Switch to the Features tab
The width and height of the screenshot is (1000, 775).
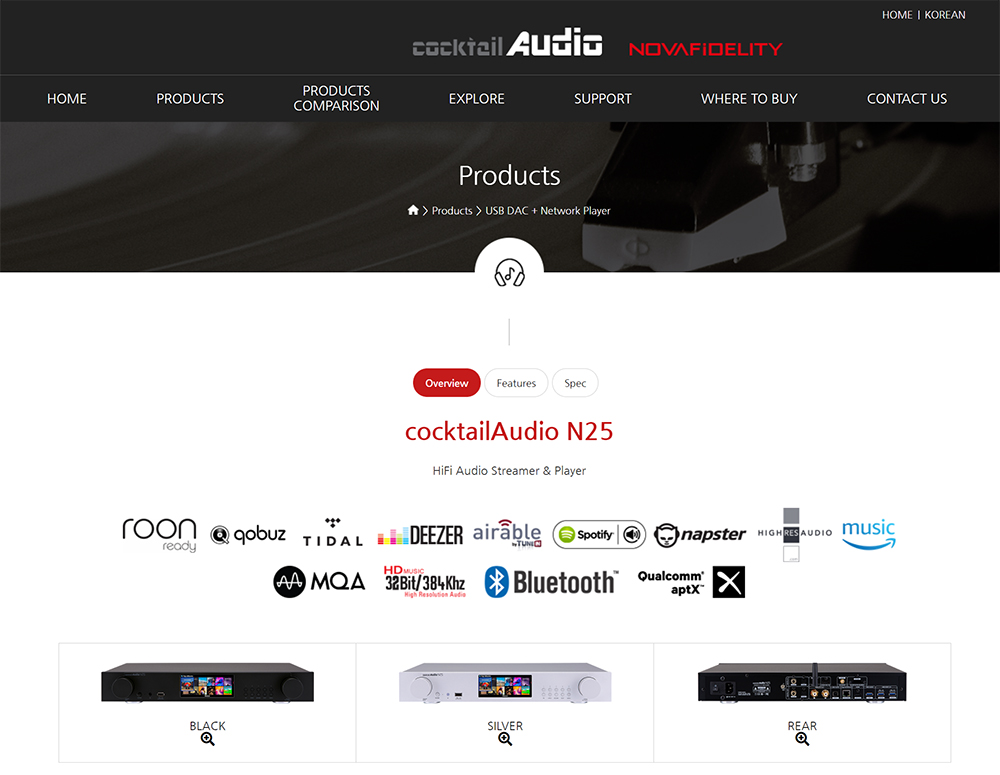[516, 383]
